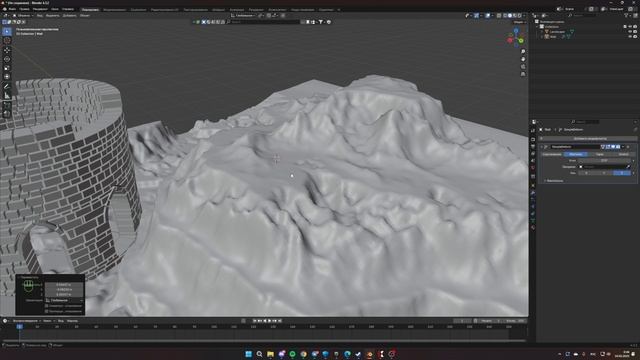Open the transform orientation Global dropdown

click(244, 16)
